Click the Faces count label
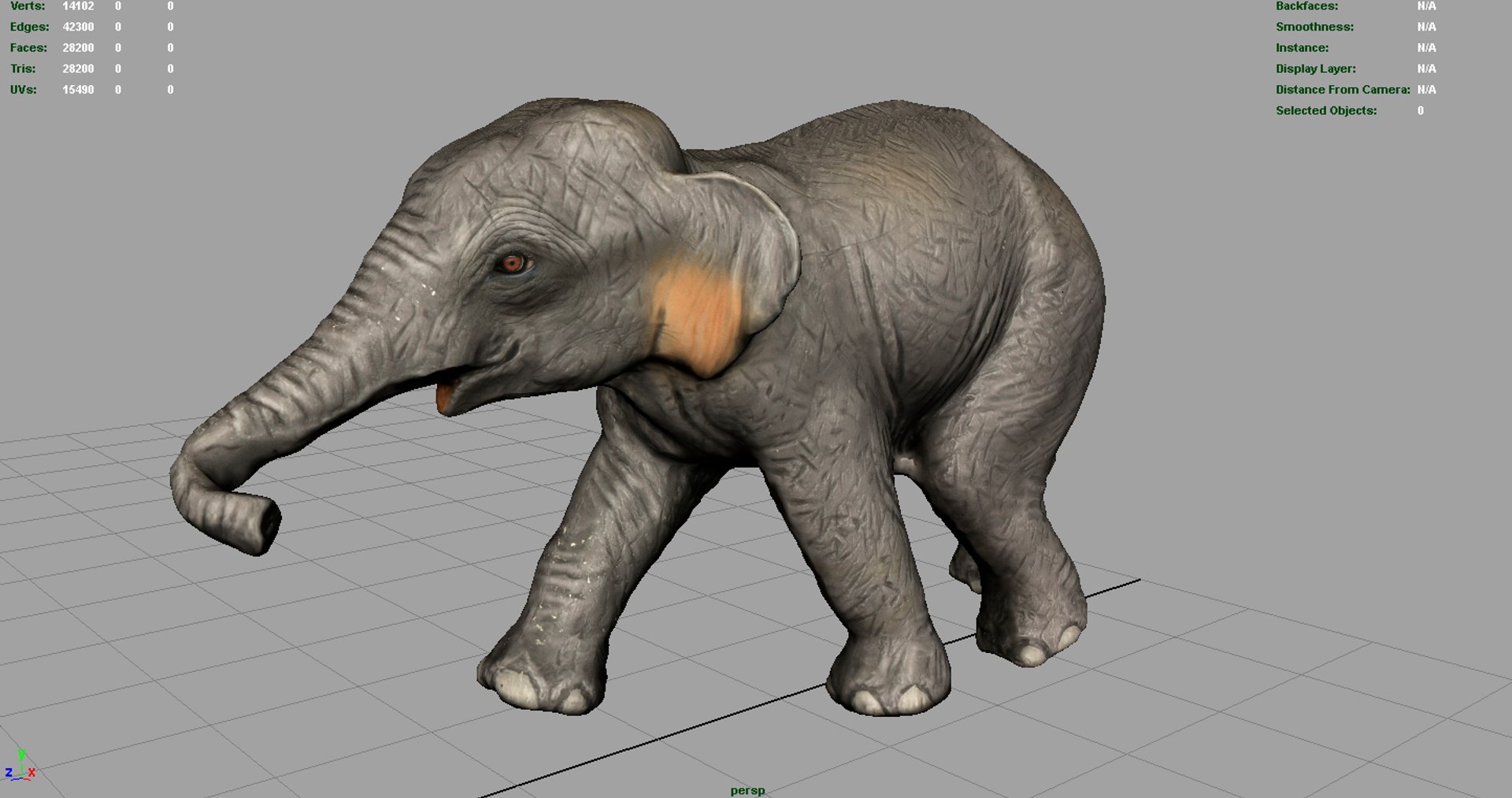The width and height of the screenshot is (1512, 798). coord(28,47)
